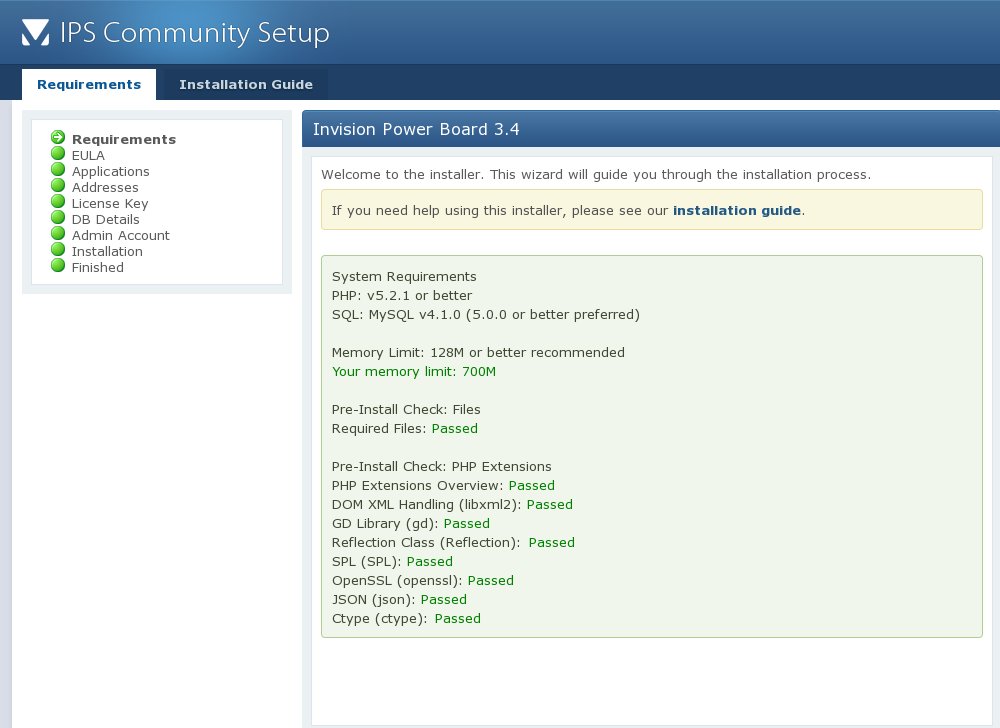Click 'Memory Limit: 128M or better recommended'

[x=478, y=353]
